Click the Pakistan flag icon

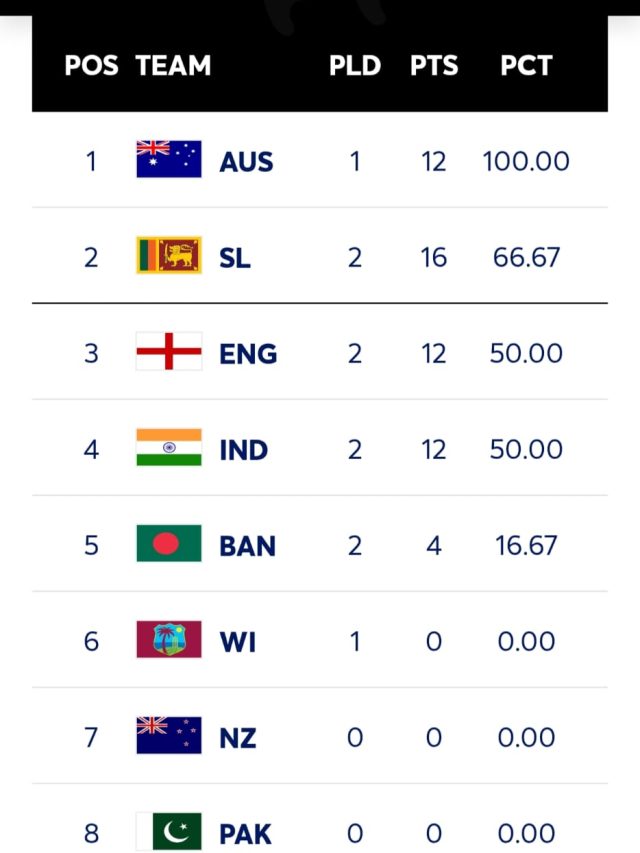(x=169, y=831)
